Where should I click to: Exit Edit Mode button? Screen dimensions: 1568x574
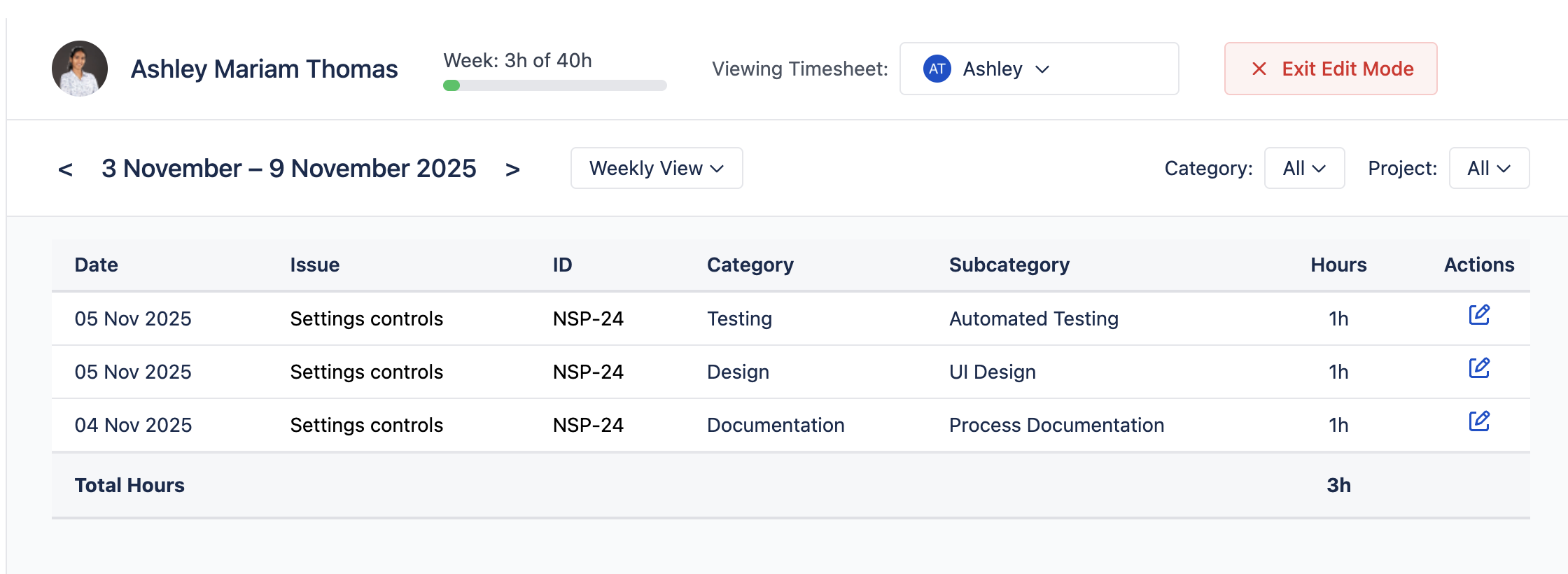(x=1330, y=69)
